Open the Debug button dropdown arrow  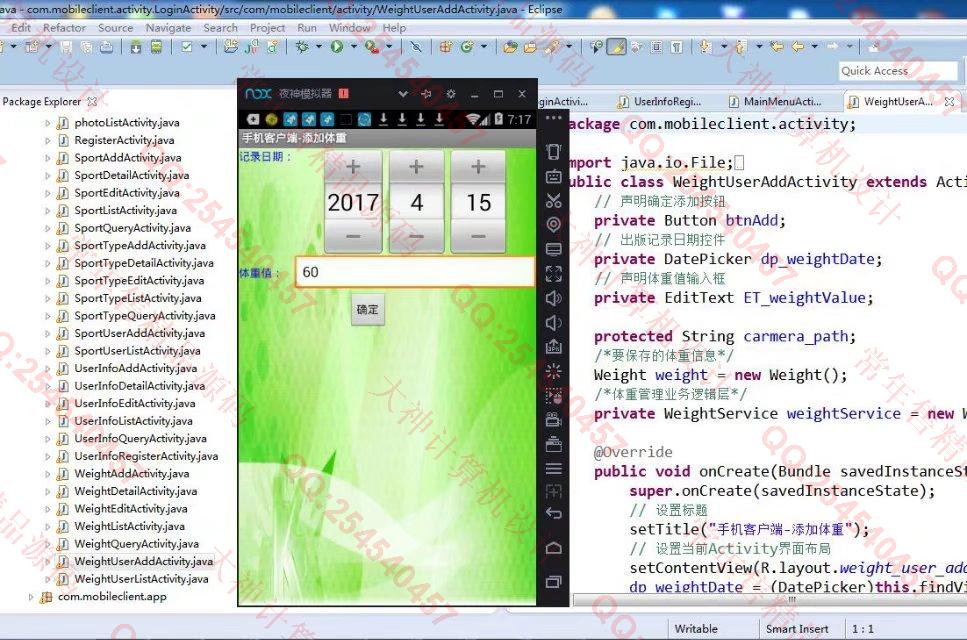[x=318, y=46]
